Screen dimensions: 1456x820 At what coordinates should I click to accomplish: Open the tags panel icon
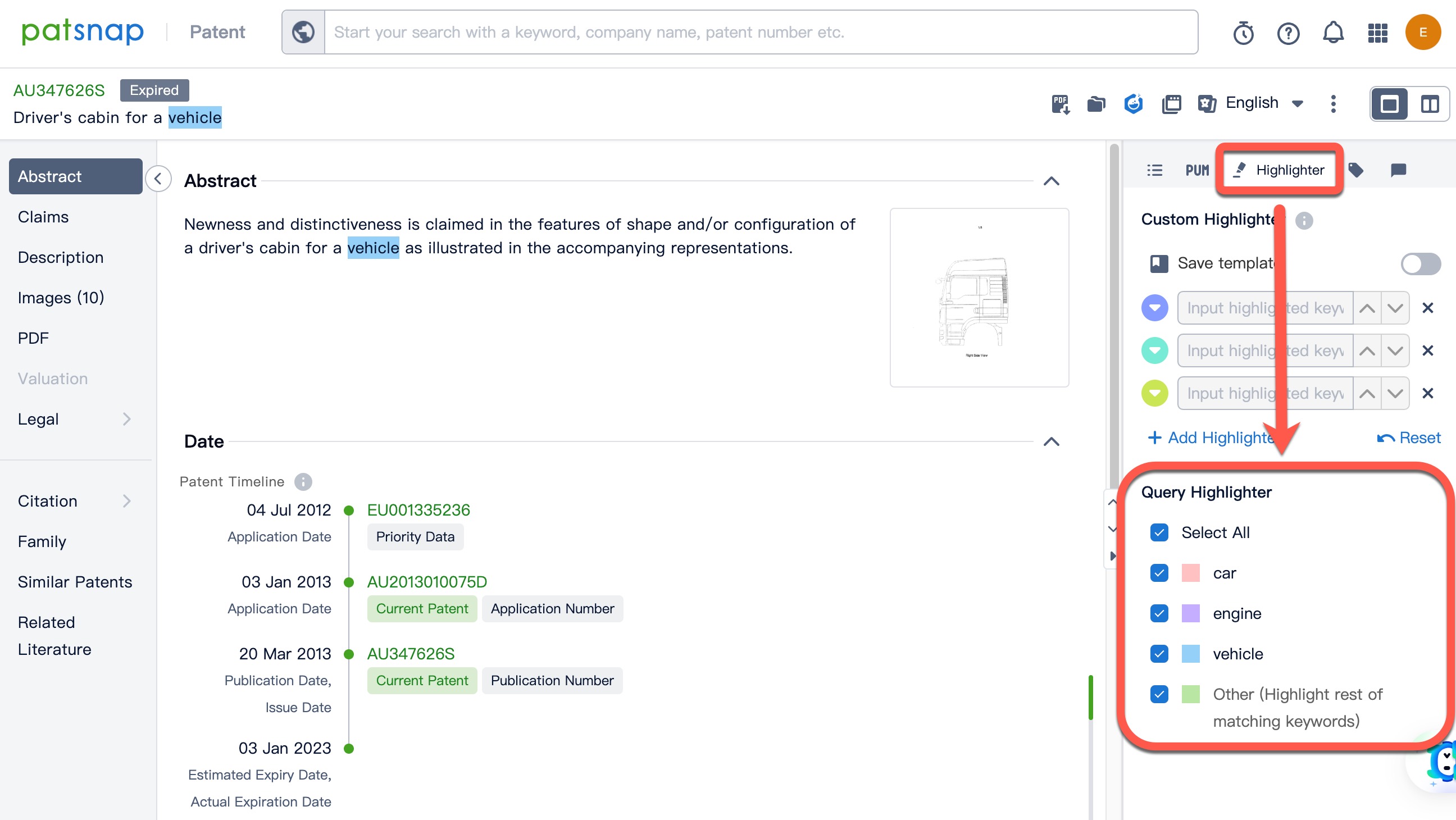tap(1355, 170)
